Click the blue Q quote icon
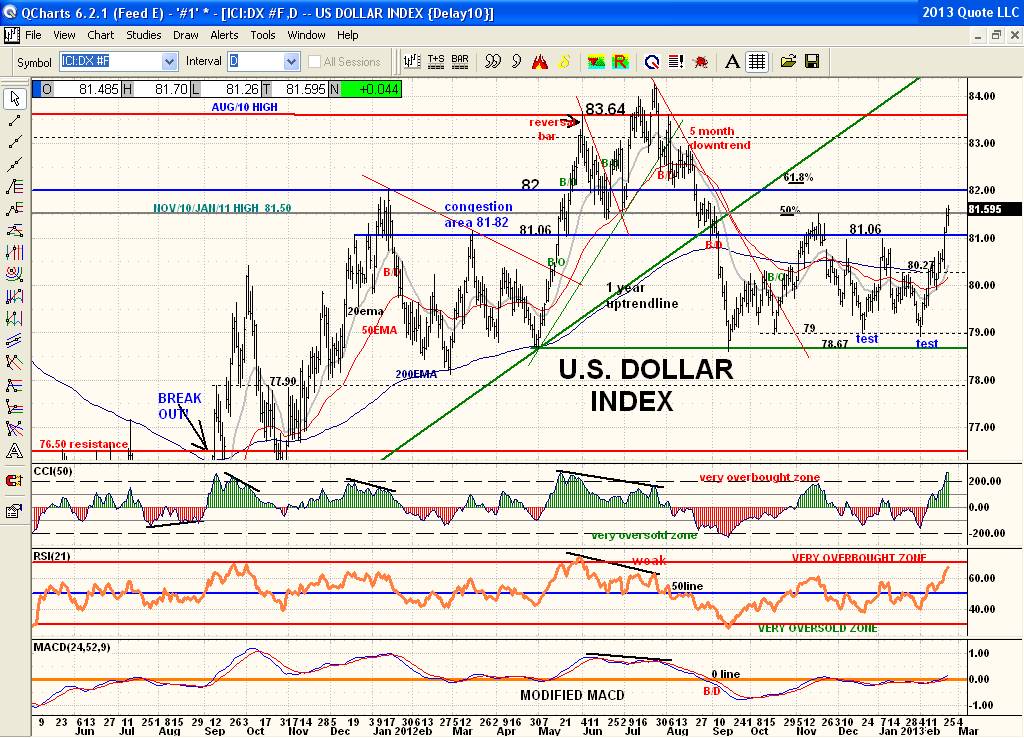 pos(651,61)
